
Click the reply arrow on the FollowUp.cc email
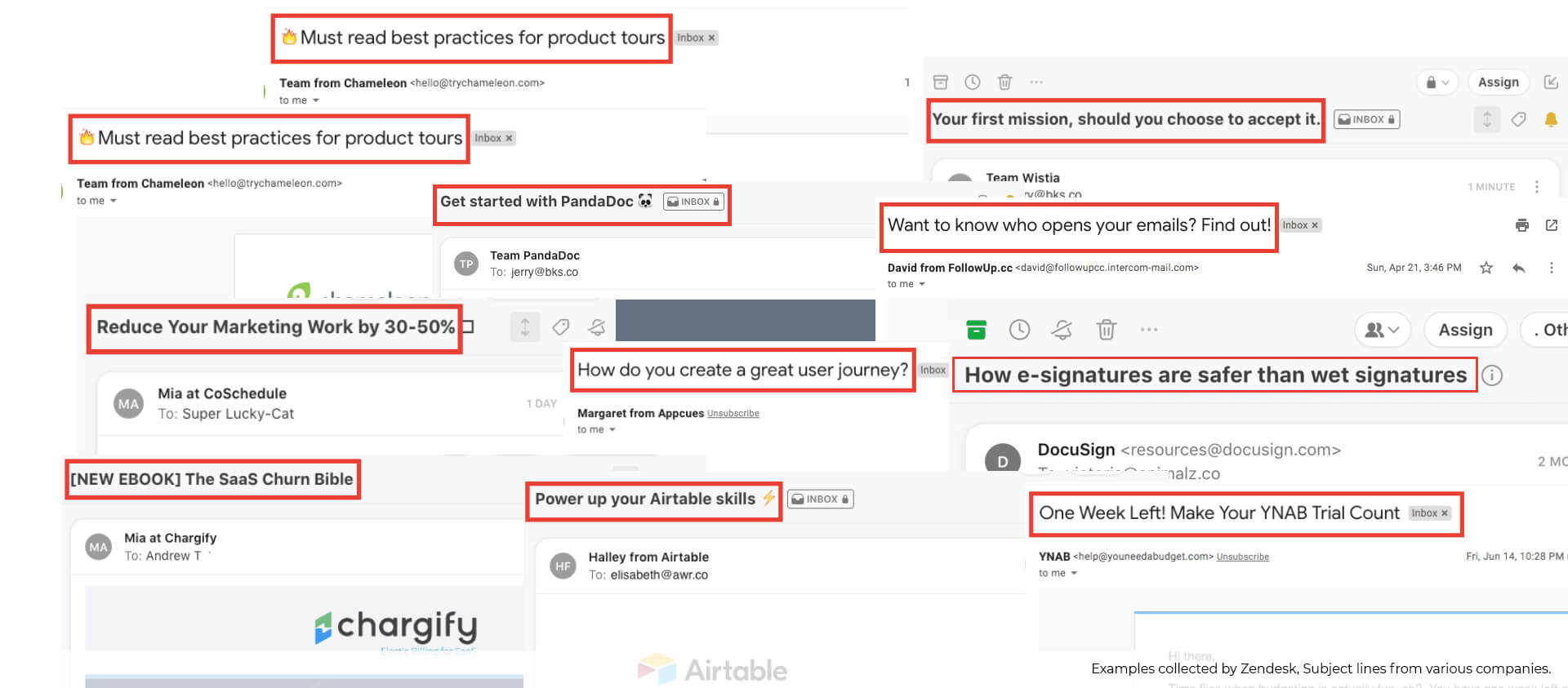coord(1518,268)
